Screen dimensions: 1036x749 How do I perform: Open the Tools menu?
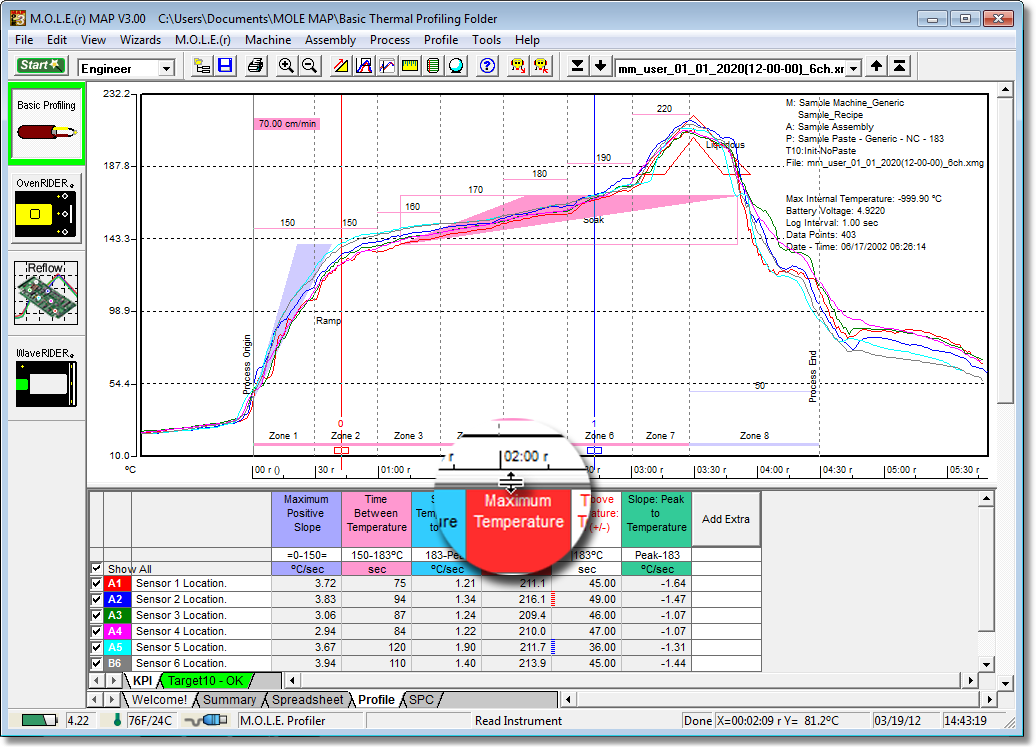[x=486, y=40]
